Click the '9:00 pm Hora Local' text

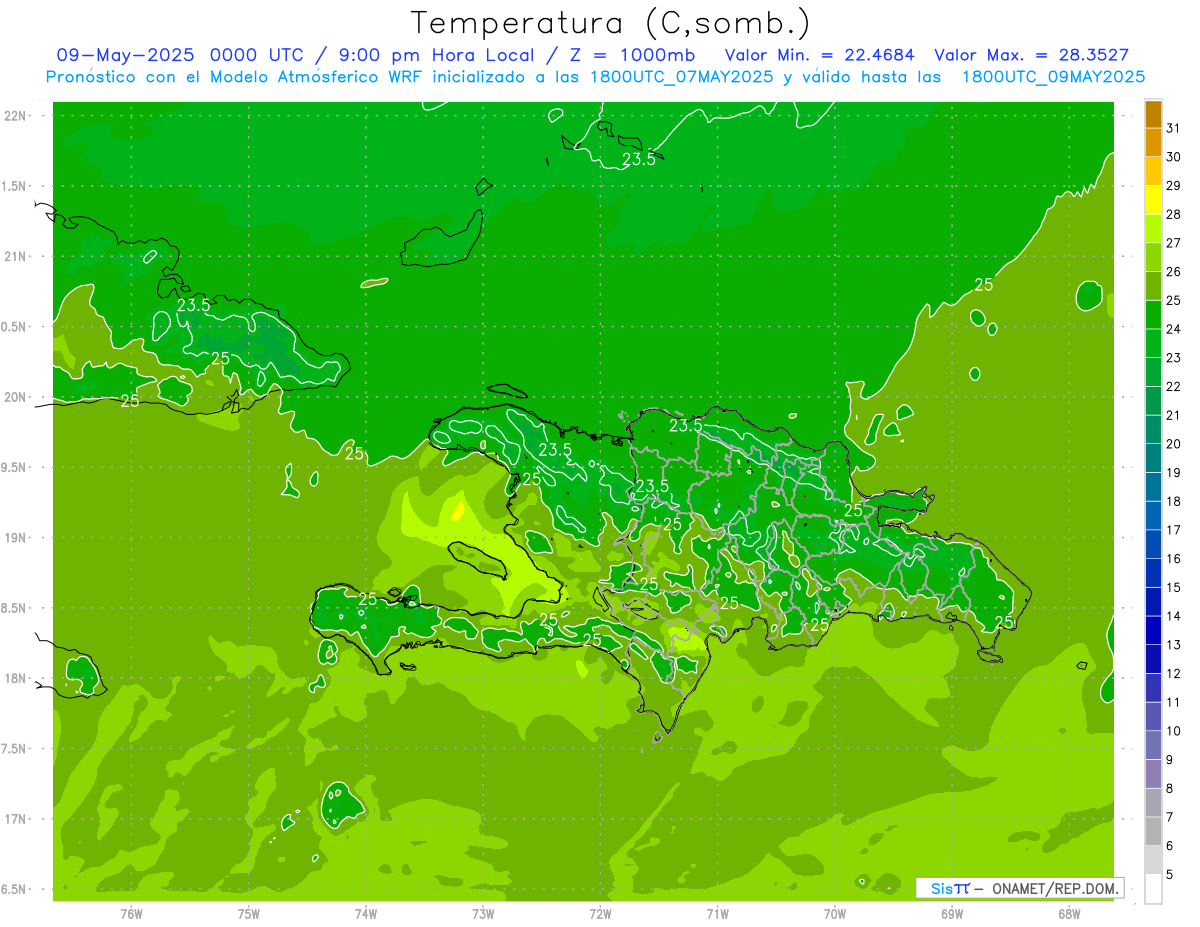(x=434, y=55)
